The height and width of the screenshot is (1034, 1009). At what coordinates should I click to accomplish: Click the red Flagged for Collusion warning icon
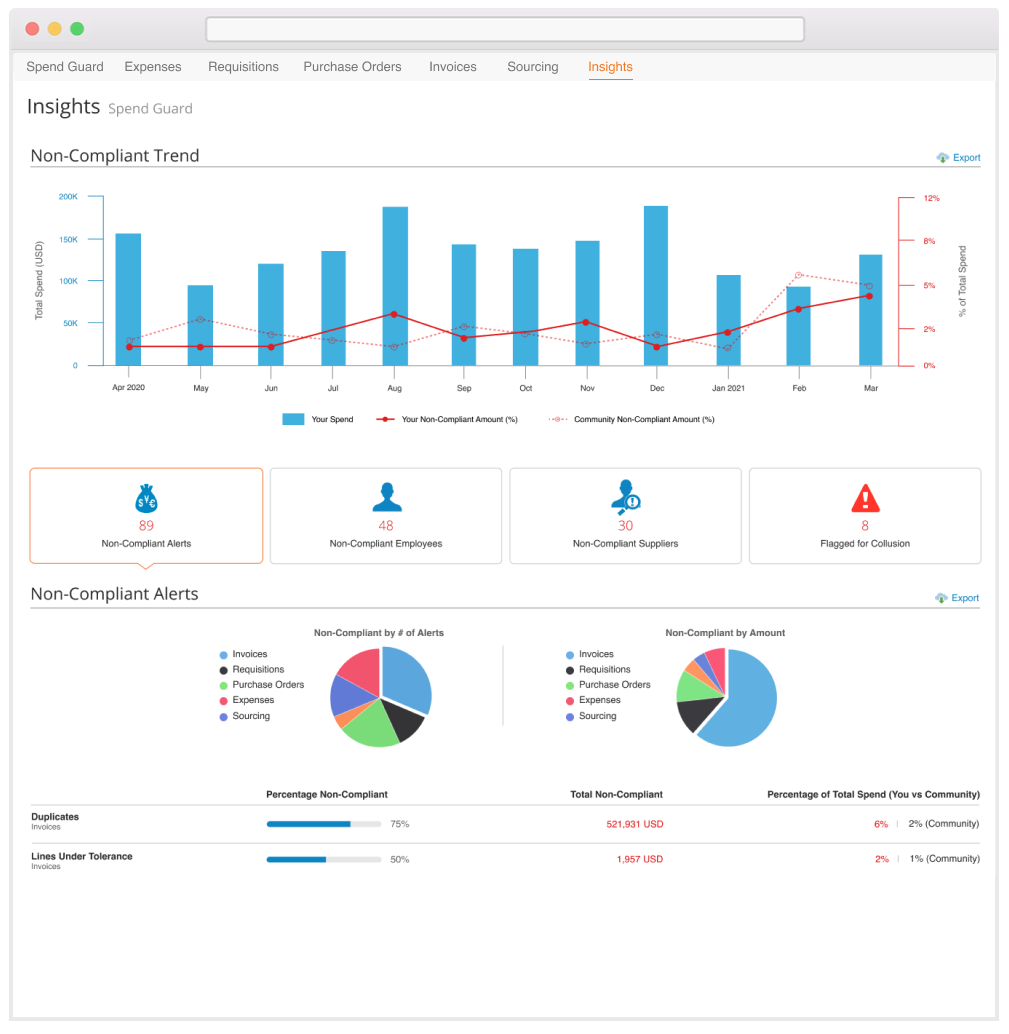pos(864,497)
